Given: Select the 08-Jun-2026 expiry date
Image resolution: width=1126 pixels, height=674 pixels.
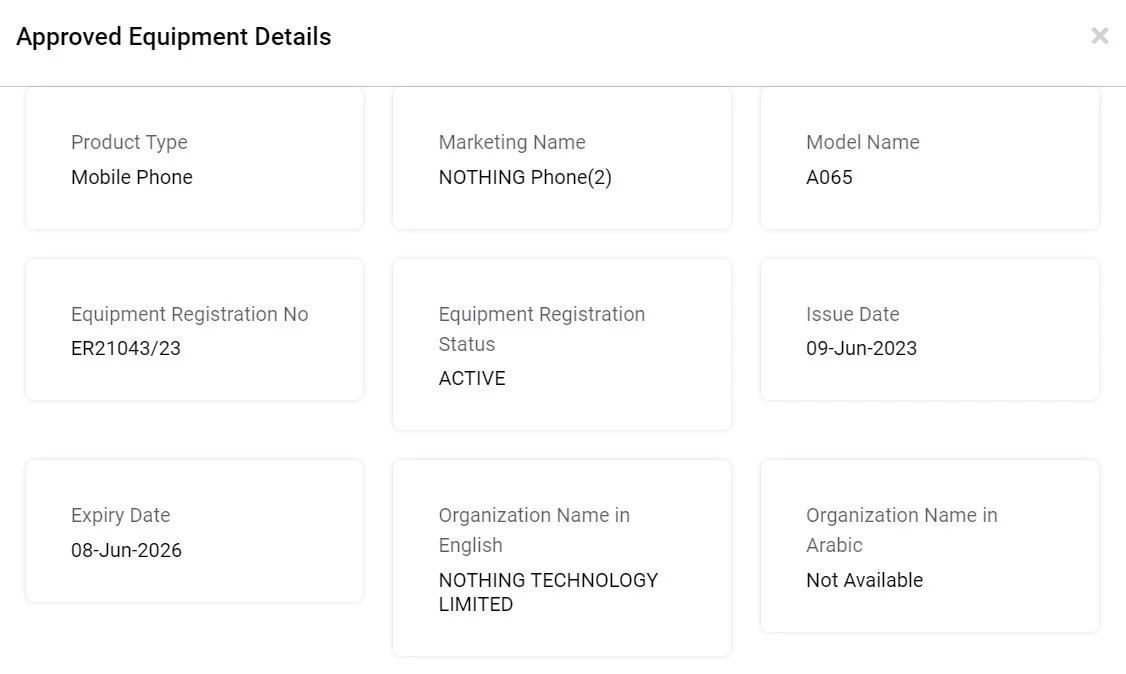Looking at the screenshot, I should coord(126,550).
